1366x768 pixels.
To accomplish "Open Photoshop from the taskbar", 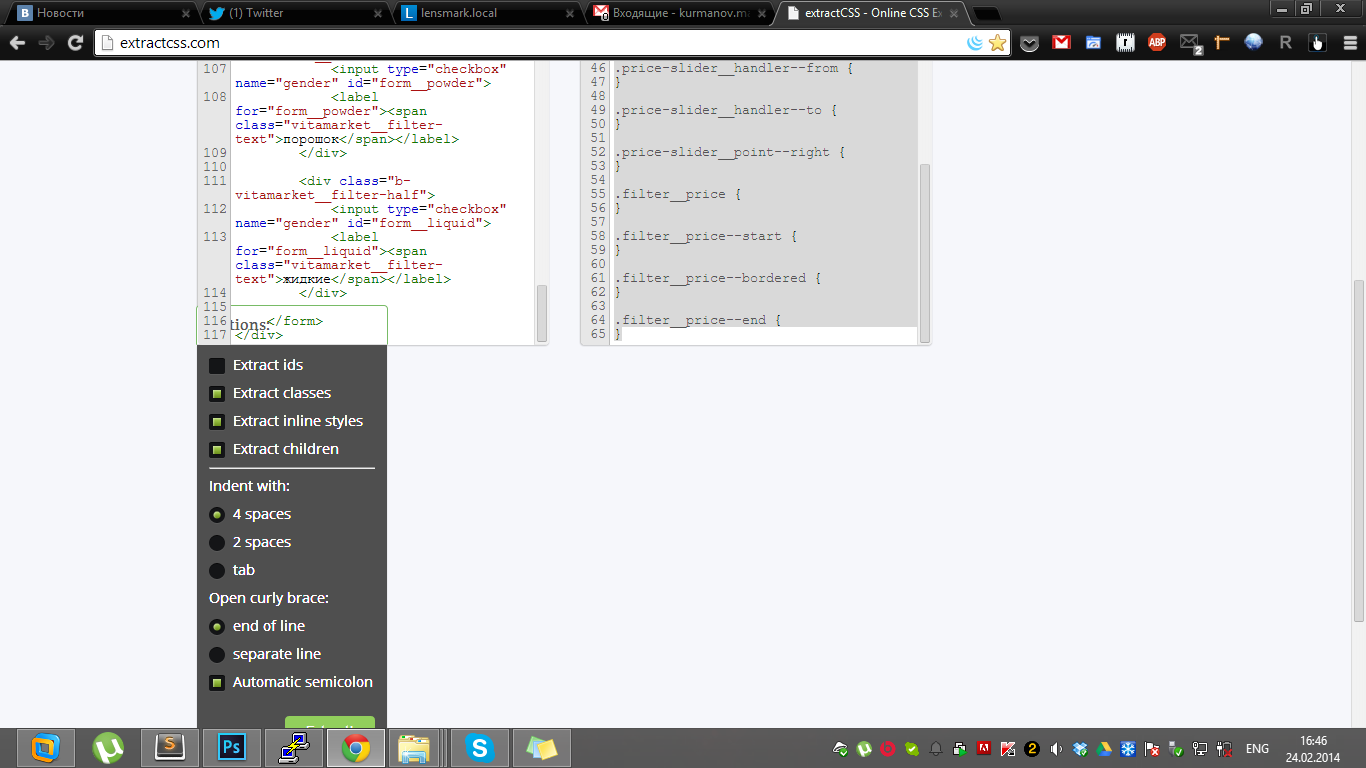I will point(232,748).
